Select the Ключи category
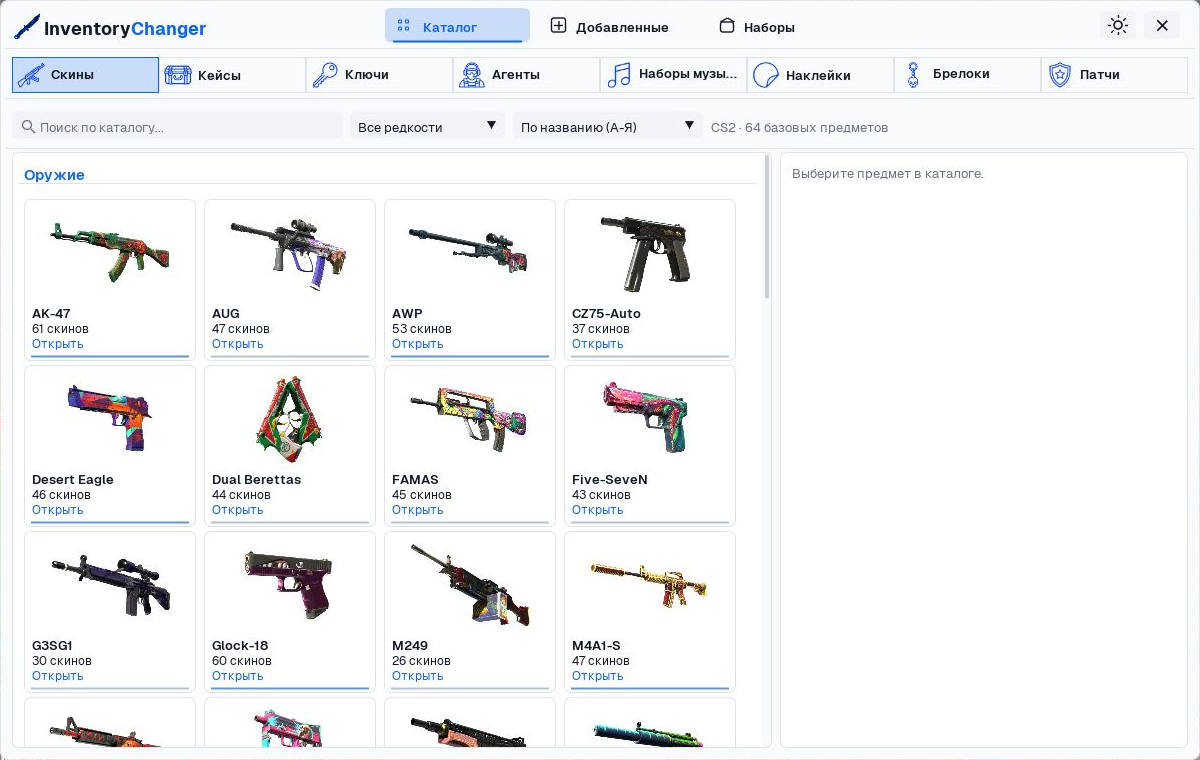Image resolution: width=1200 pixels, height=760 pixels. [379, 75]
